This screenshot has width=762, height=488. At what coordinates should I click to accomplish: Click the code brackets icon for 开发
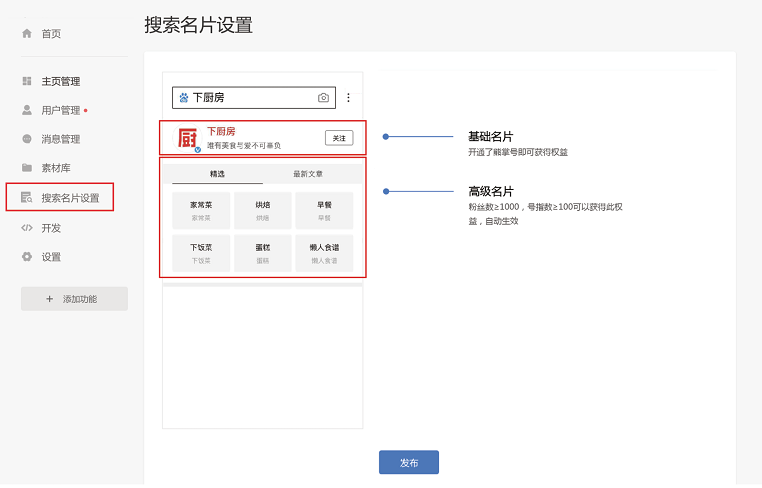click(x=27, y=228)
